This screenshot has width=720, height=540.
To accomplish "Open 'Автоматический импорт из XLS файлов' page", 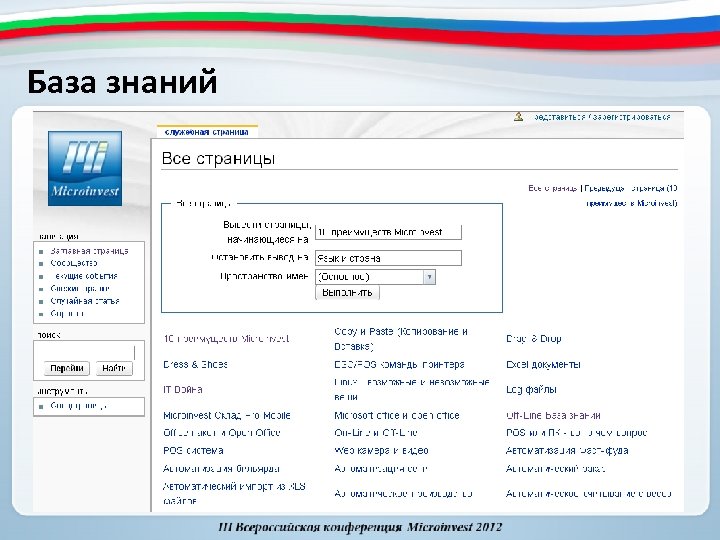I will point(234,494).
